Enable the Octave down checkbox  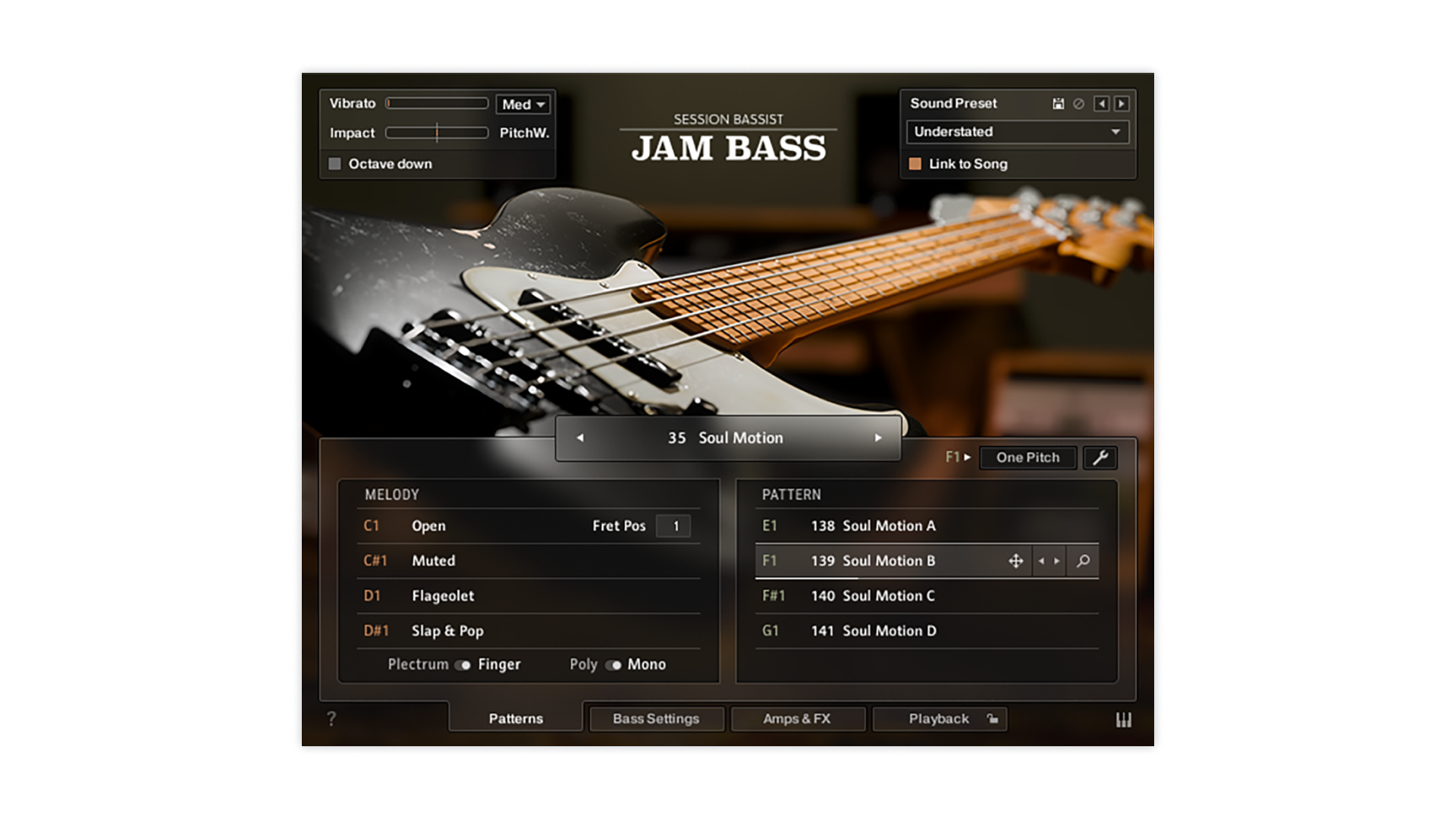335,164
